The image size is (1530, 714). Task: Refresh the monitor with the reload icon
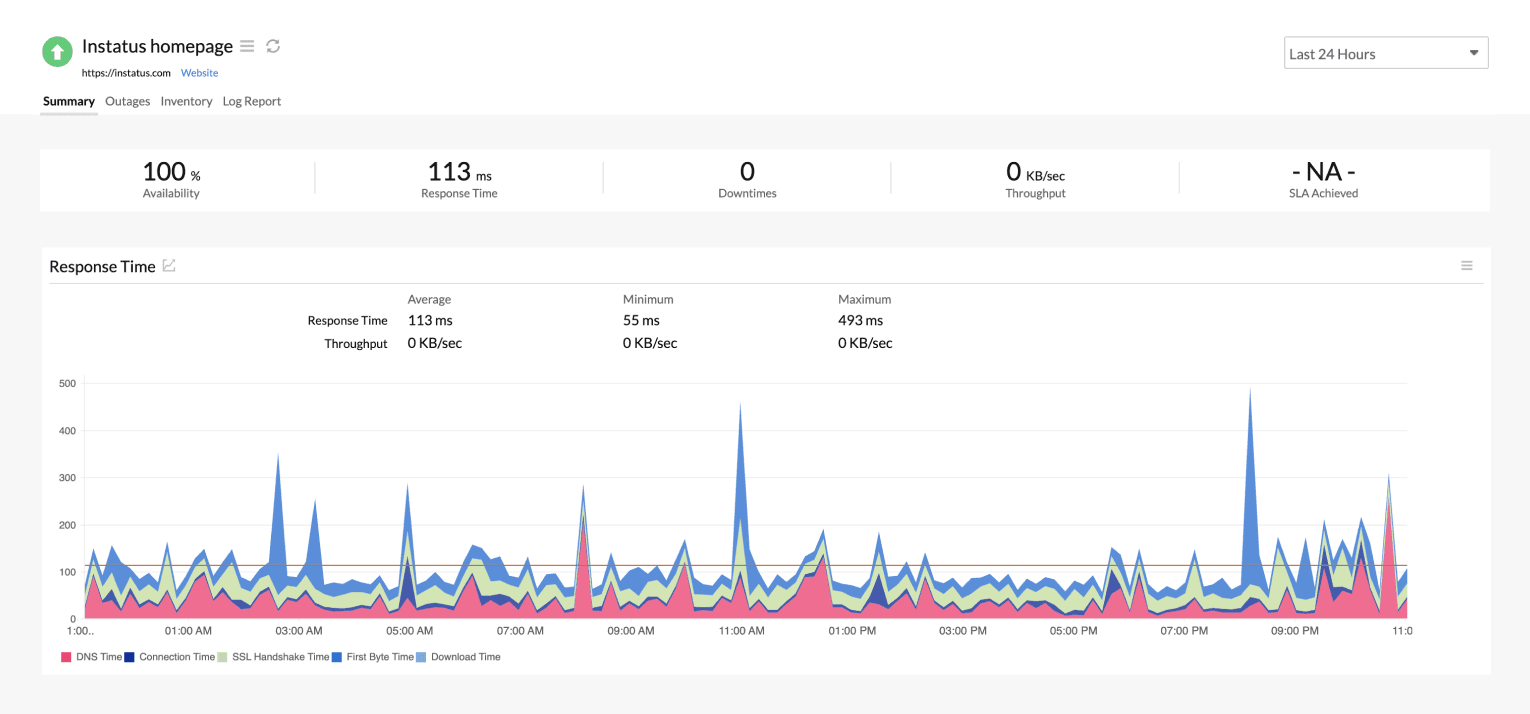pyautogui.click(x=273, y=46)
